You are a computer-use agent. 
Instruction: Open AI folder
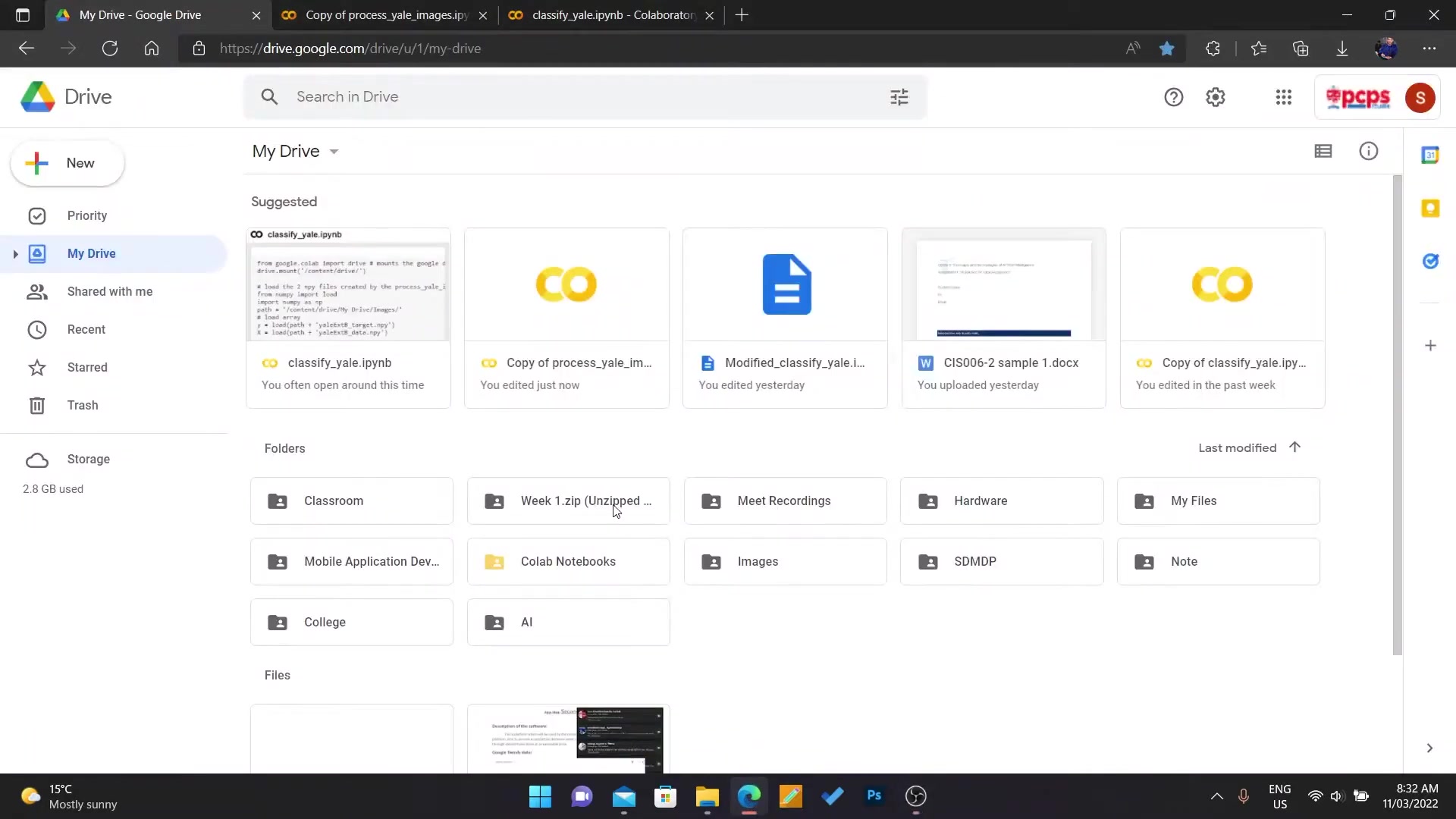(569, 623)
